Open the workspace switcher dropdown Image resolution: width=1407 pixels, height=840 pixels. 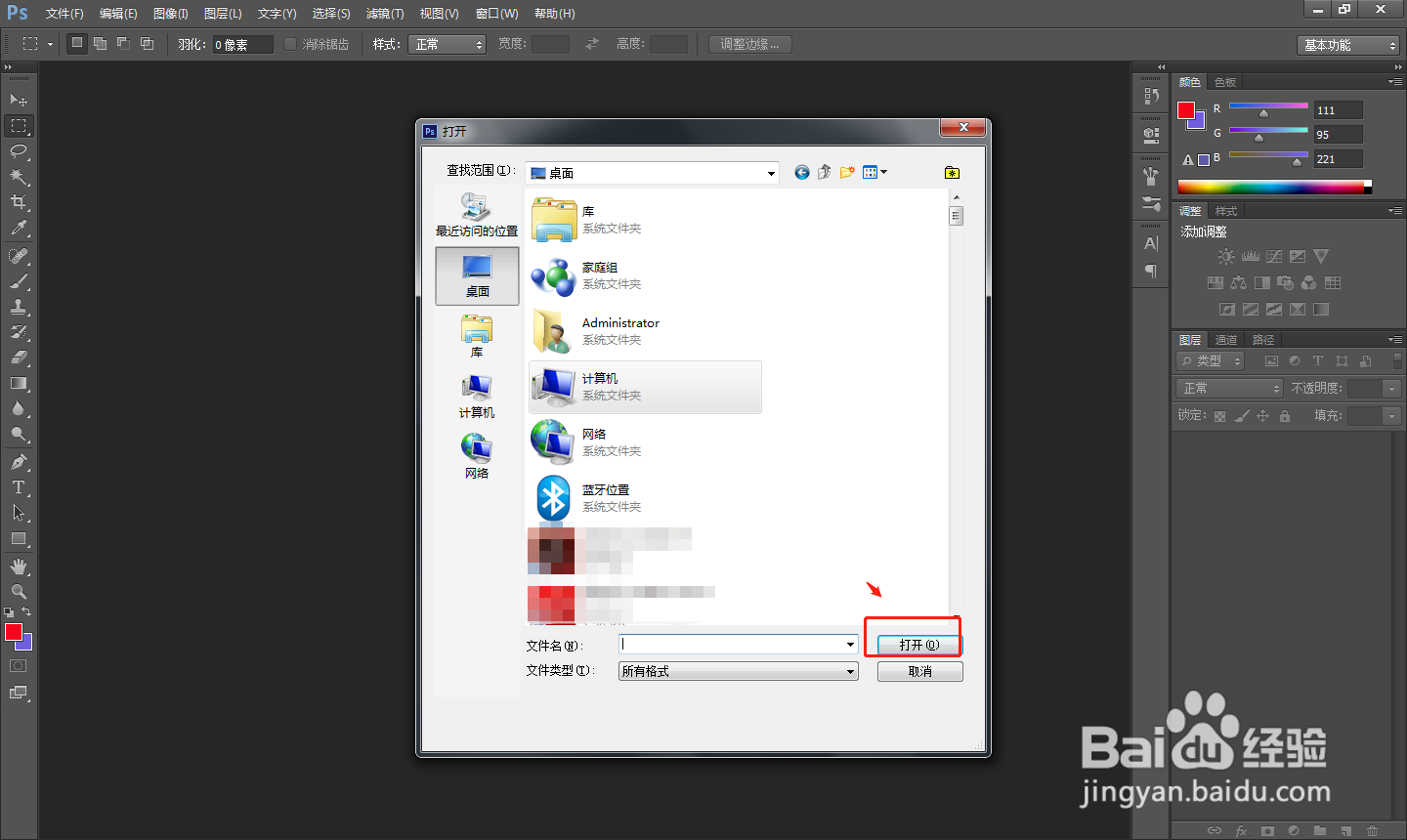point(1348,45)
